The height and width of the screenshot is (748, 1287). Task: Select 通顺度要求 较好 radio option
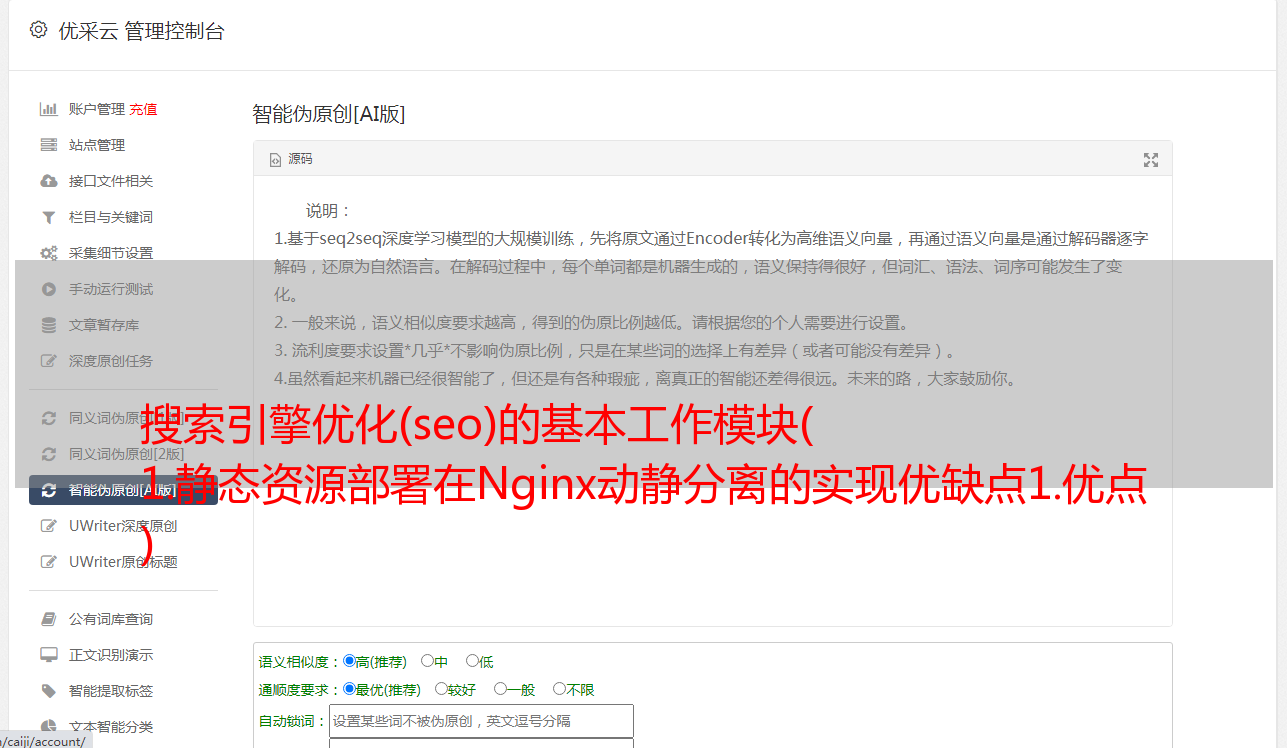coord(441,689)
